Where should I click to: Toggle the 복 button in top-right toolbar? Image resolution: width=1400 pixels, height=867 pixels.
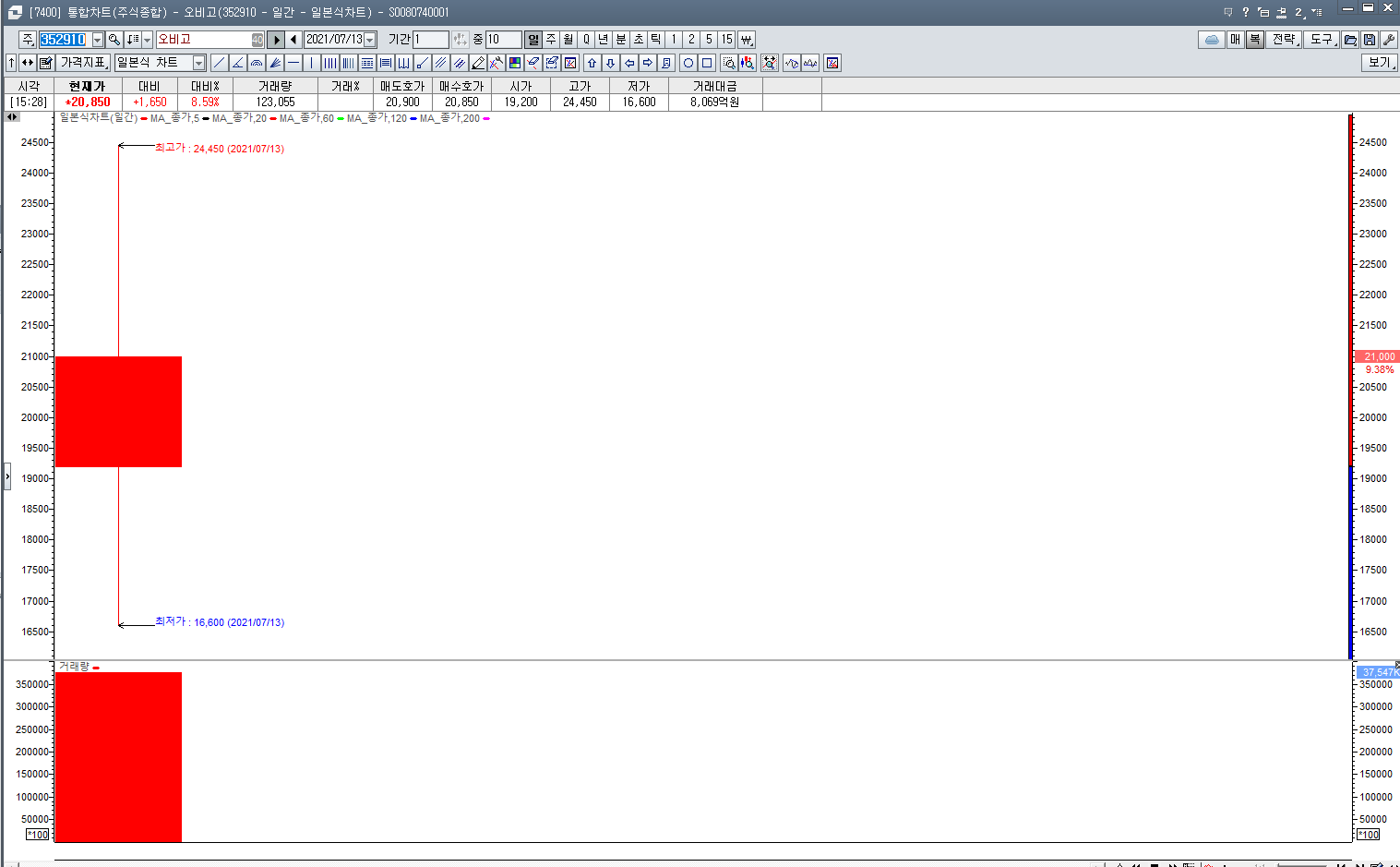(1255, 40)
